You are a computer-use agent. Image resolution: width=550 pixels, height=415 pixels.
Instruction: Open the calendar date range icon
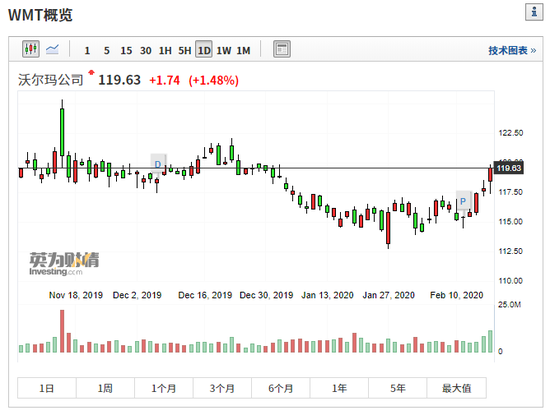(x=282, y=49)
